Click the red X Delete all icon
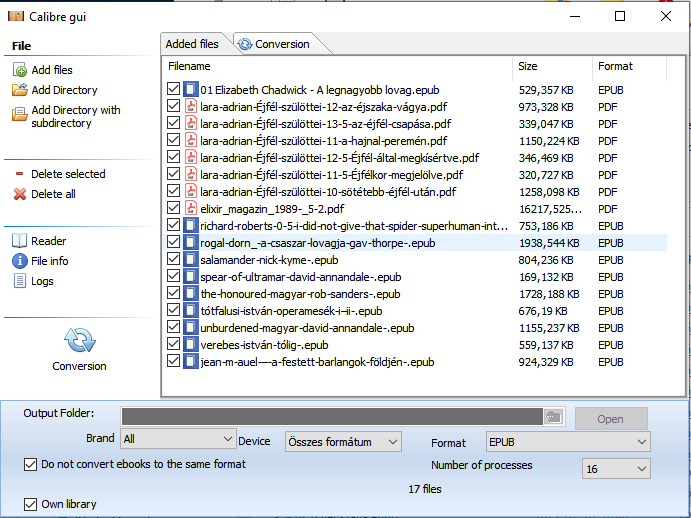 20,194
